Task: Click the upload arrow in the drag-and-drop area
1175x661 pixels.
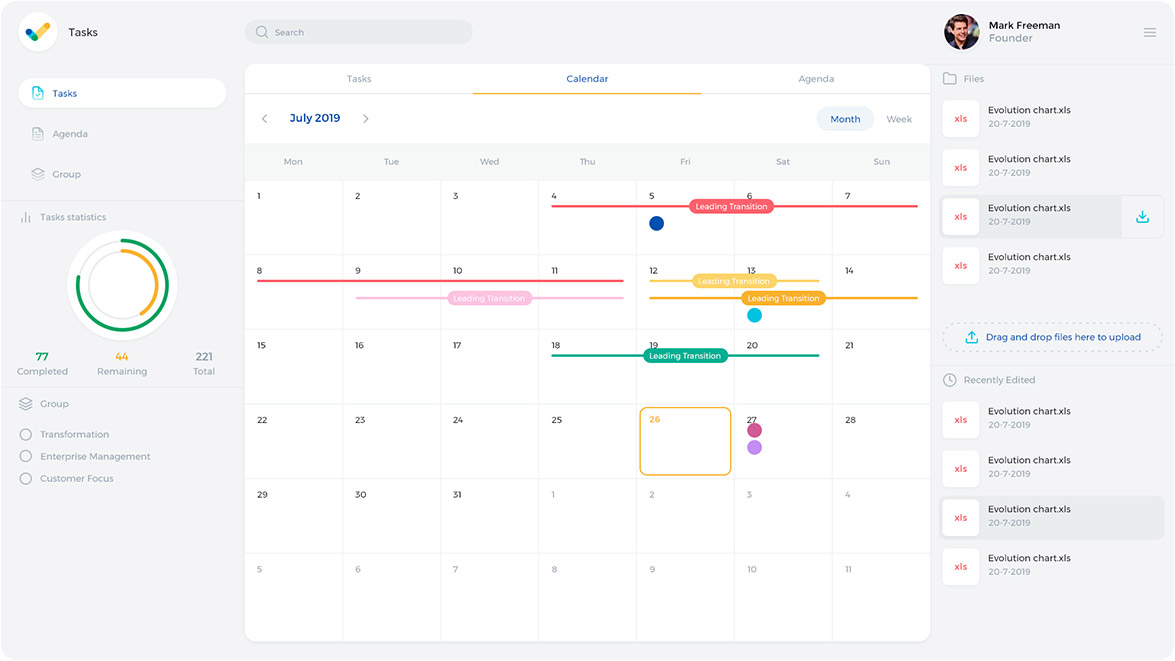Action: 971,337
